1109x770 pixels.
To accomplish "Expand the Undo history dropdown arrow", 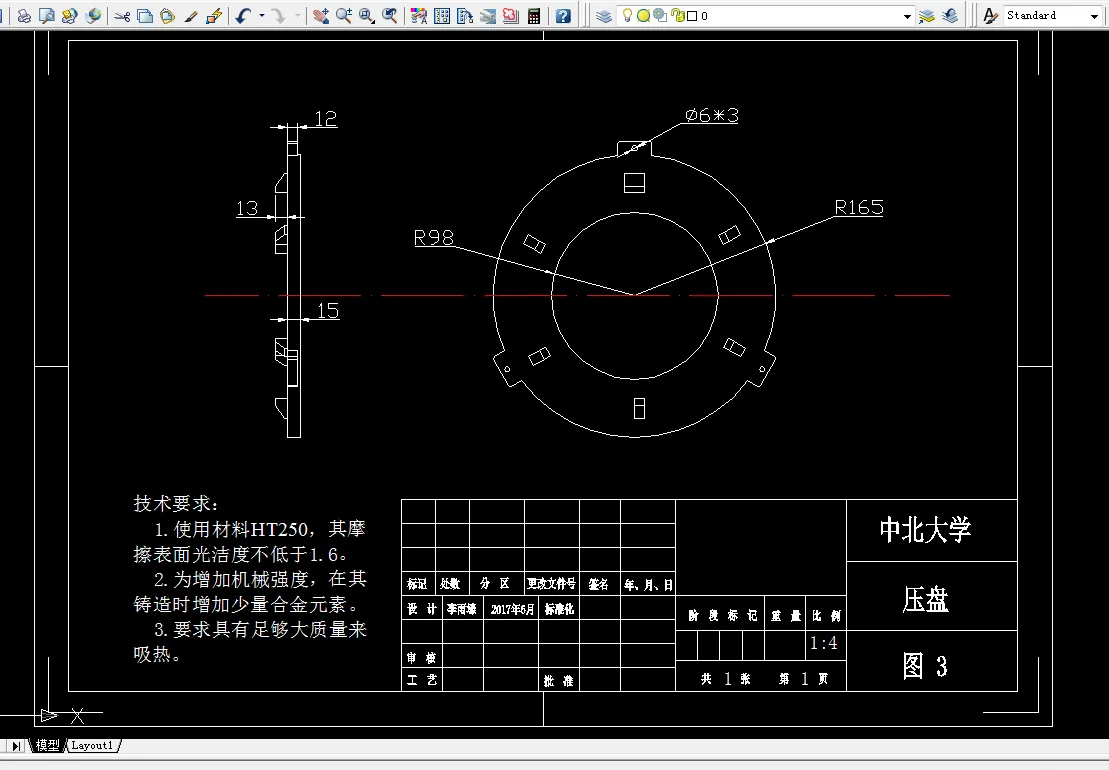I will [x=262, y=16].
